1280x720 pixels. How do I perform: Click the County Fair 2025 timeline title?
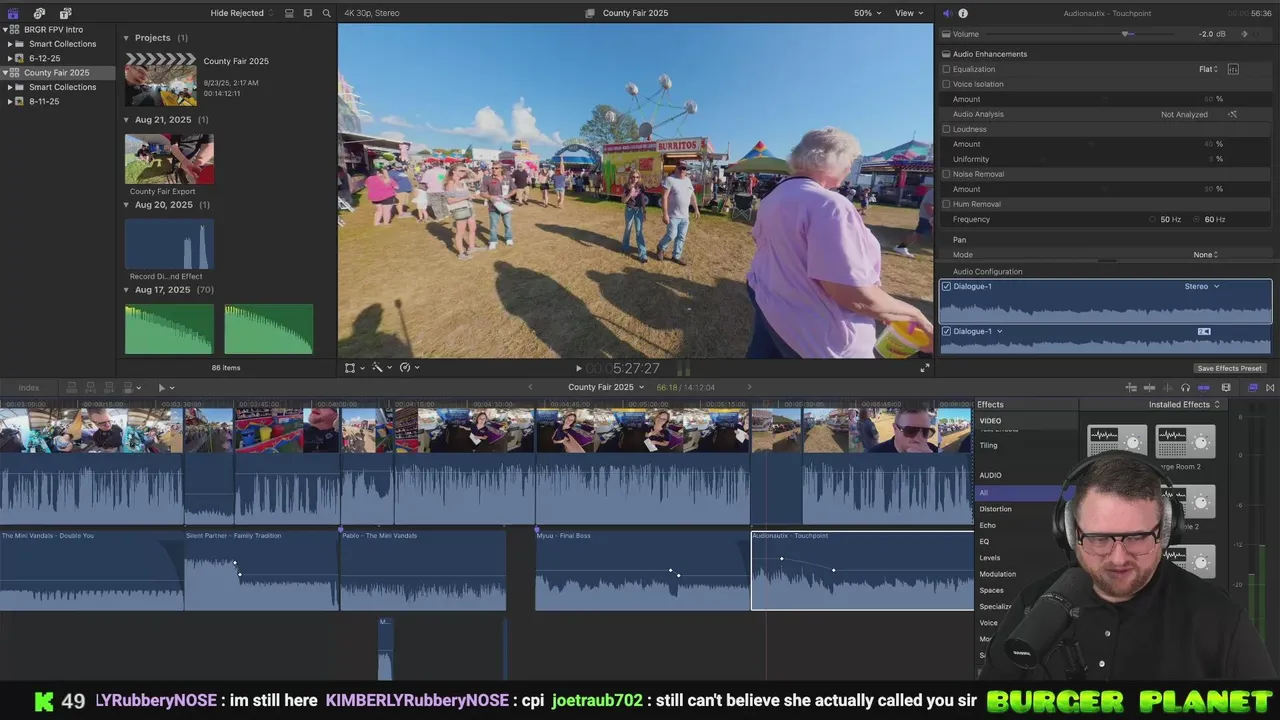click(x=601, y=388)
